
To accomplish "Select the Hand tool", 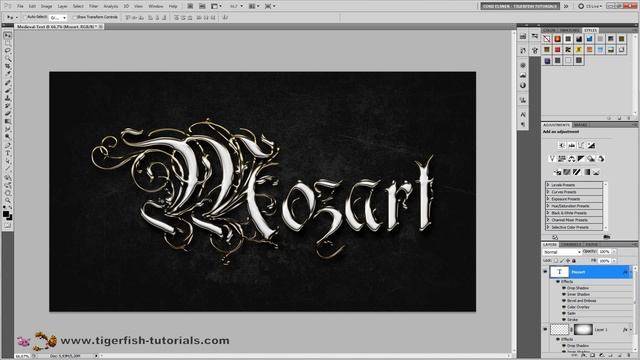I will tap(7, 193).
